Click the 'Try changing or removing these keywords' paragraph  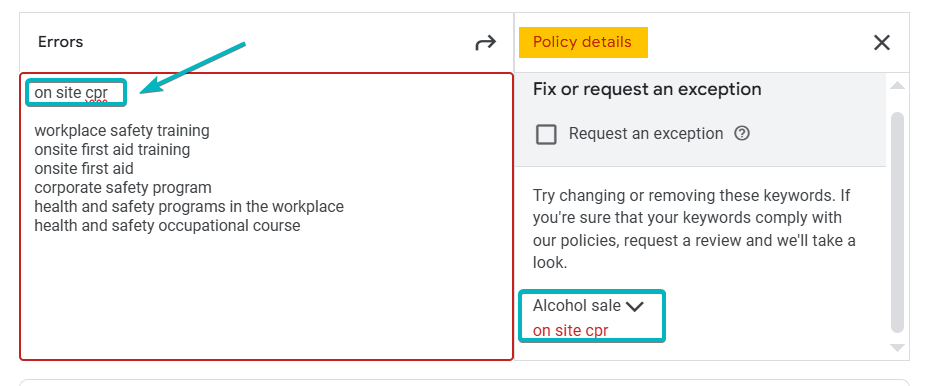click(694, 229)
